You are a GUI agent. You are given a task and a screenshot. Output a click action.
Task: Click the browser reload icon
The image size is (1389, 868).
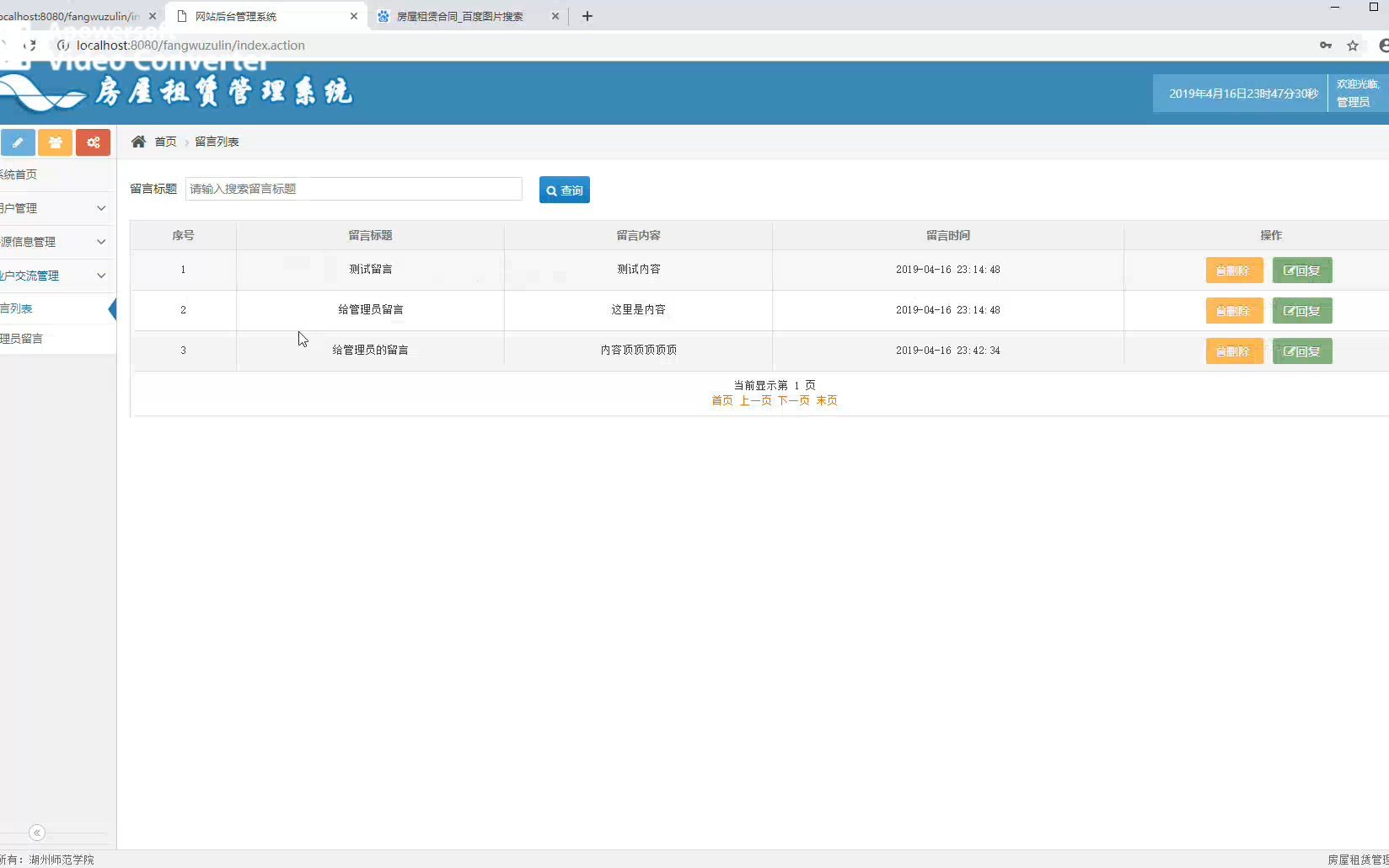(29, 46)
